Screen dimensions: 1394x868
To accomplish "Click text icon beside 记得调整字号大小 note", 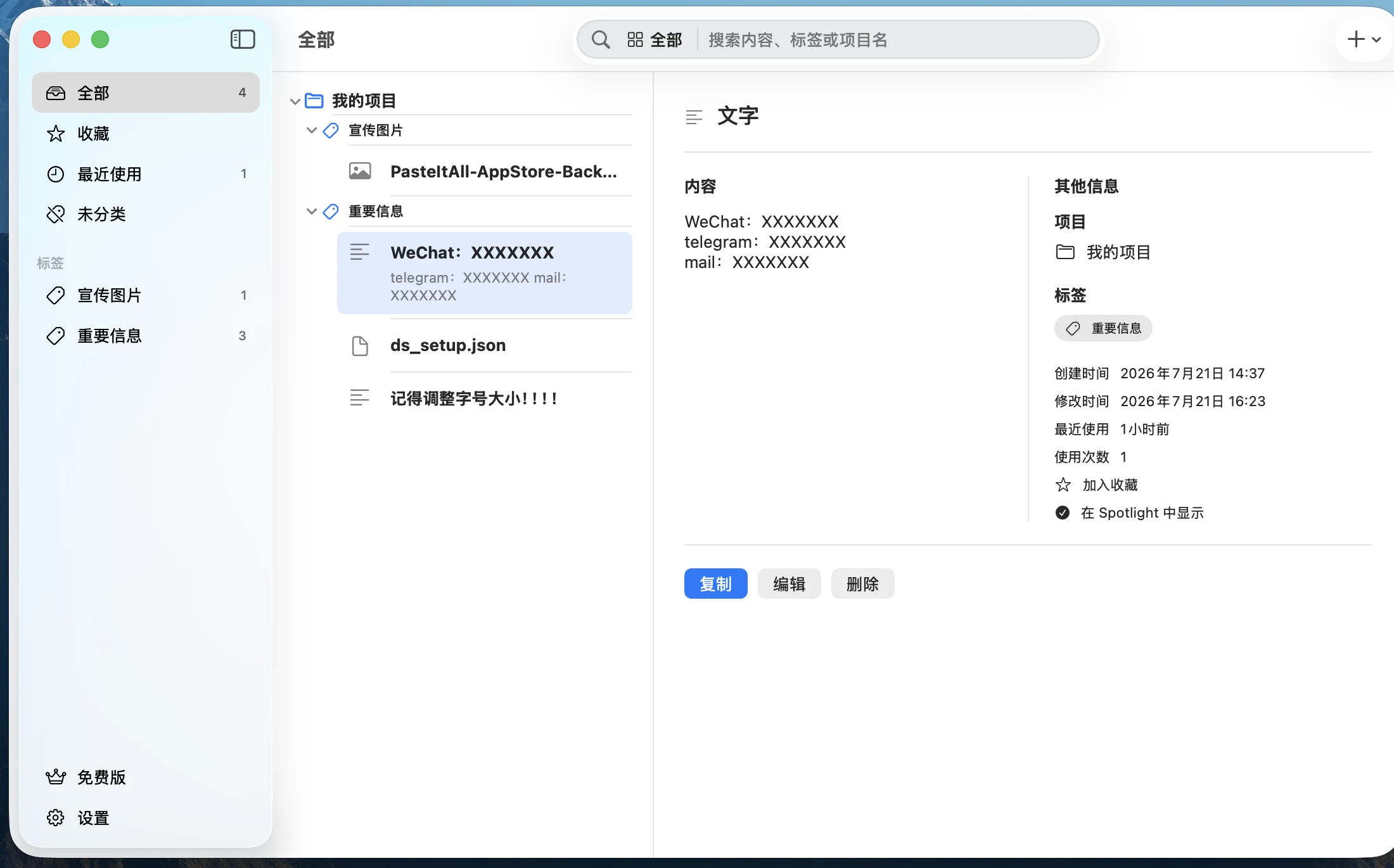I will 360,398.
